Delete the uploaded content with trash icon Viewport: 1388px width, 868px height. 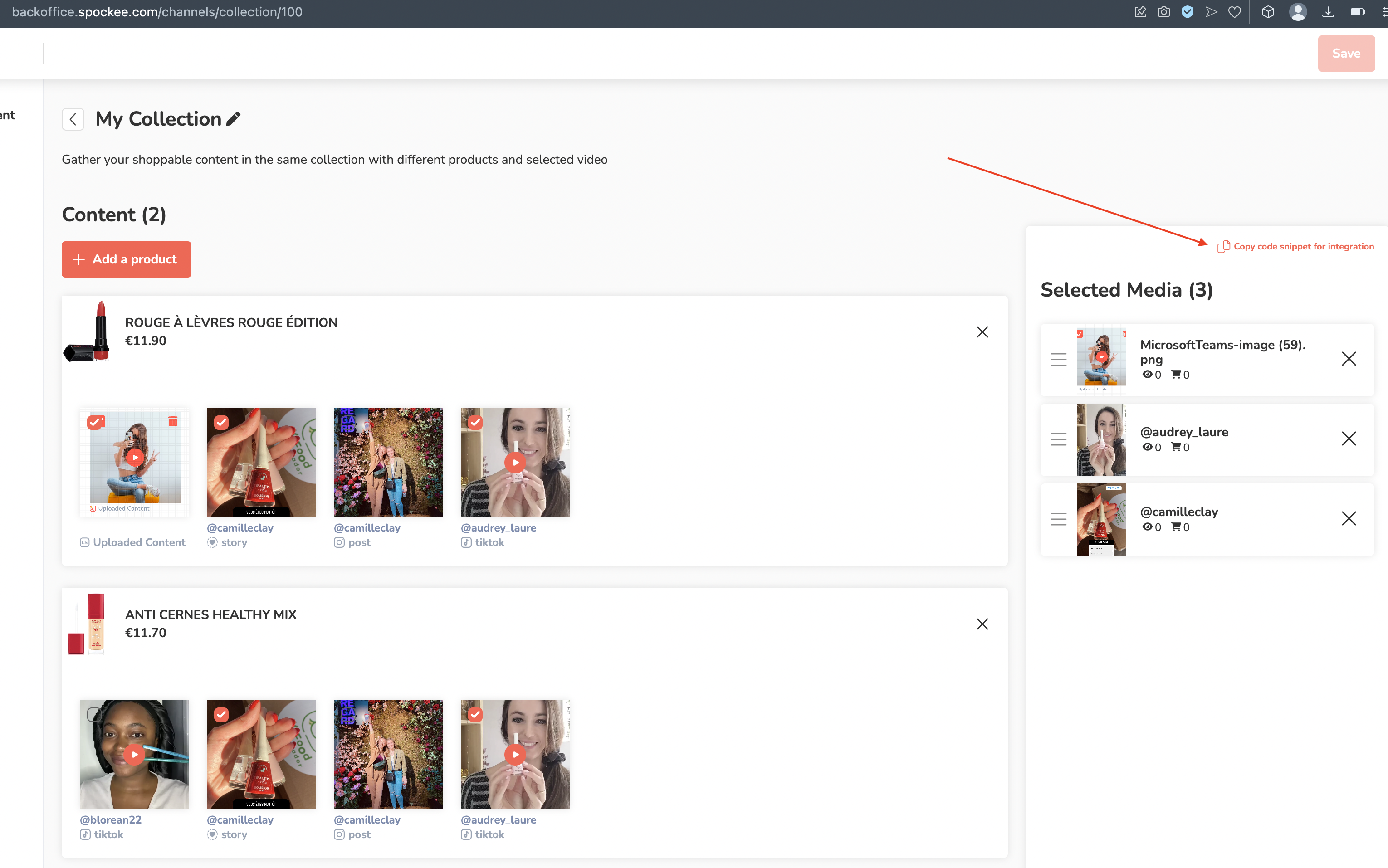click(173, 422)
